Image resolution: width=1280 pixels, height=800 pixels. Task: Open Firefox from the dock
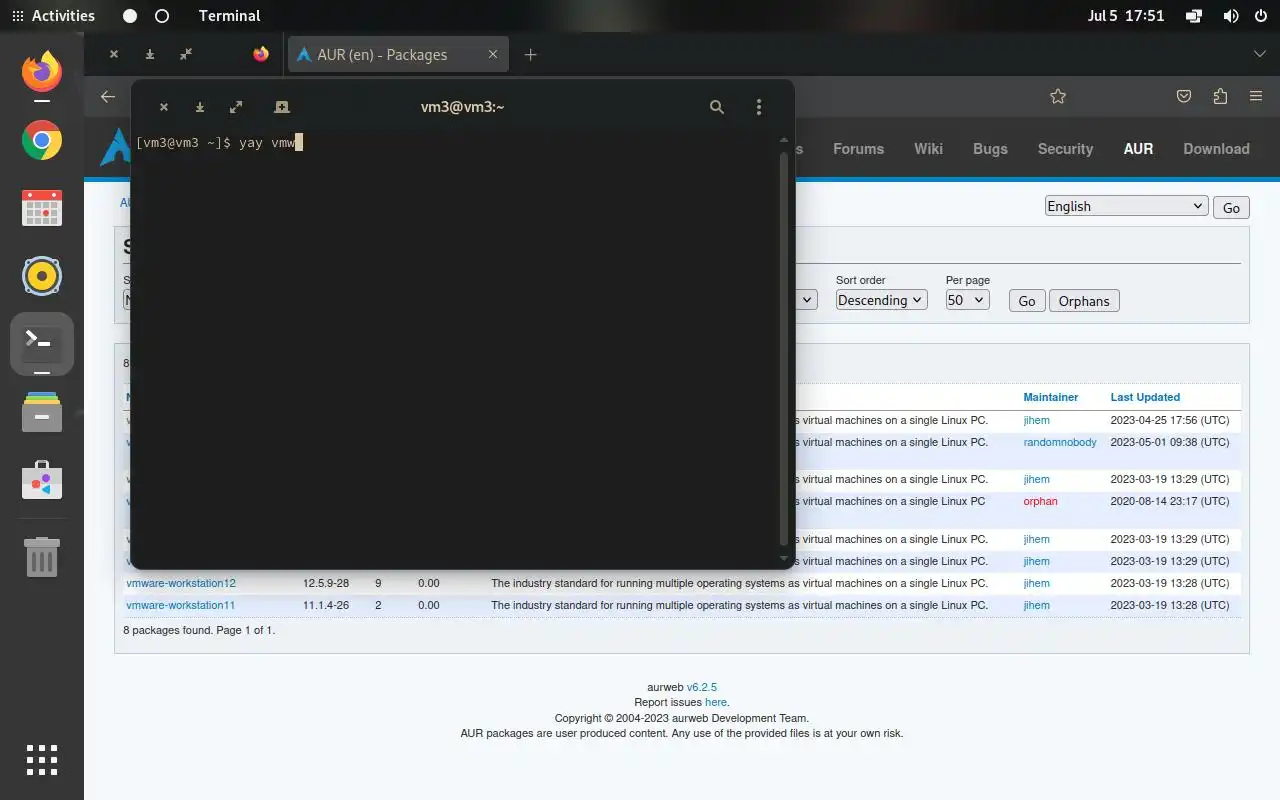[42, 71]
